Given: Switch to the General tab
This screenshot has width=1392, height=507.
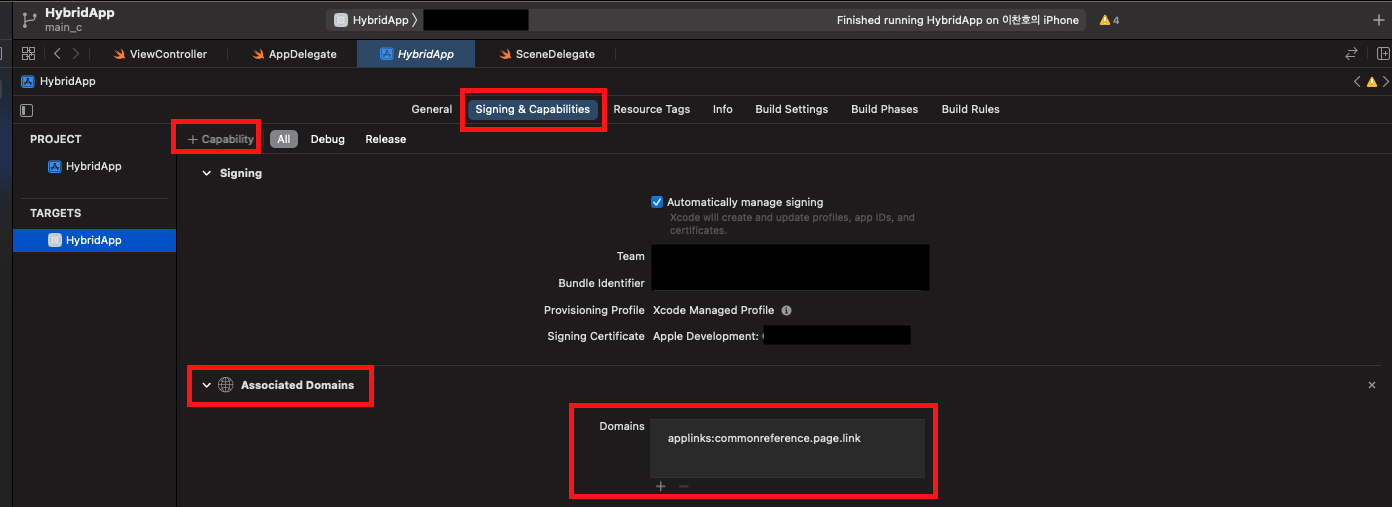Looking at the screenshot, I should 432,109.
